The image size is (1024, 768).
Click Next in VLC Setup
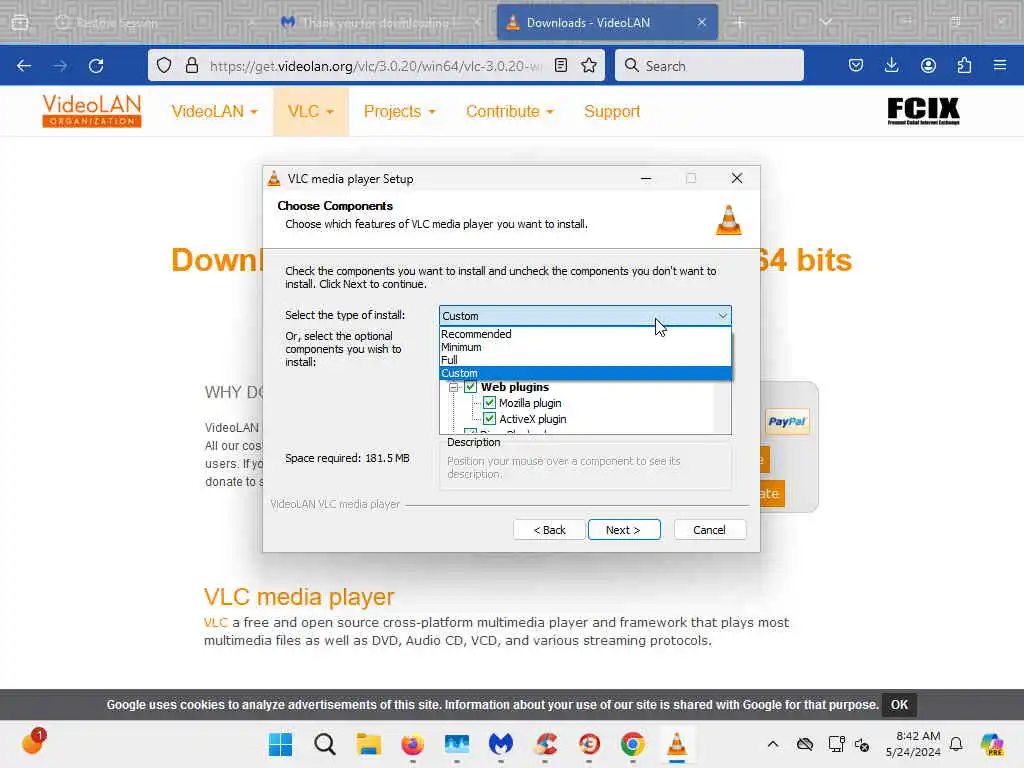pyautogui.click(x=624, y=530)
